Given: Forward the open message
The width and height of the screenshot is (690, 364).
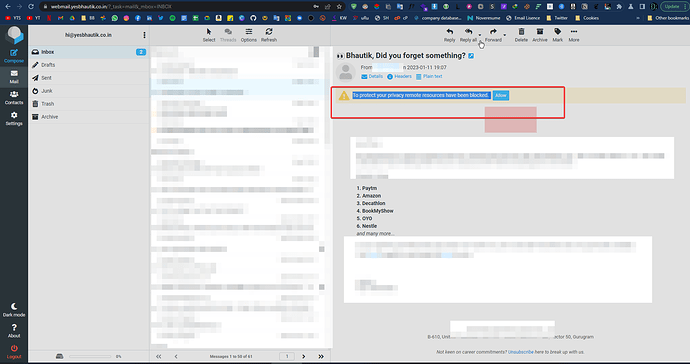Looking at the screenshot, I should [493, 35].
